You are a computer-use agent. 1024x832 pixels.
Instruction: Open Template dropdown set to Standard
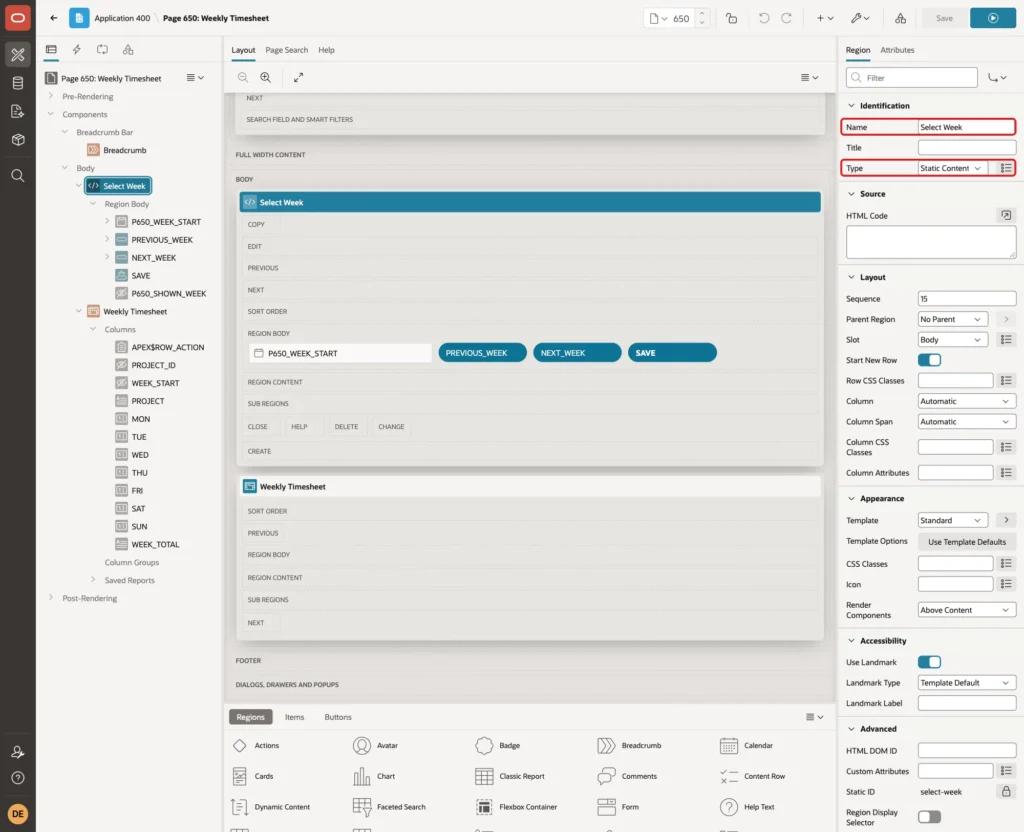click(952, 520)
